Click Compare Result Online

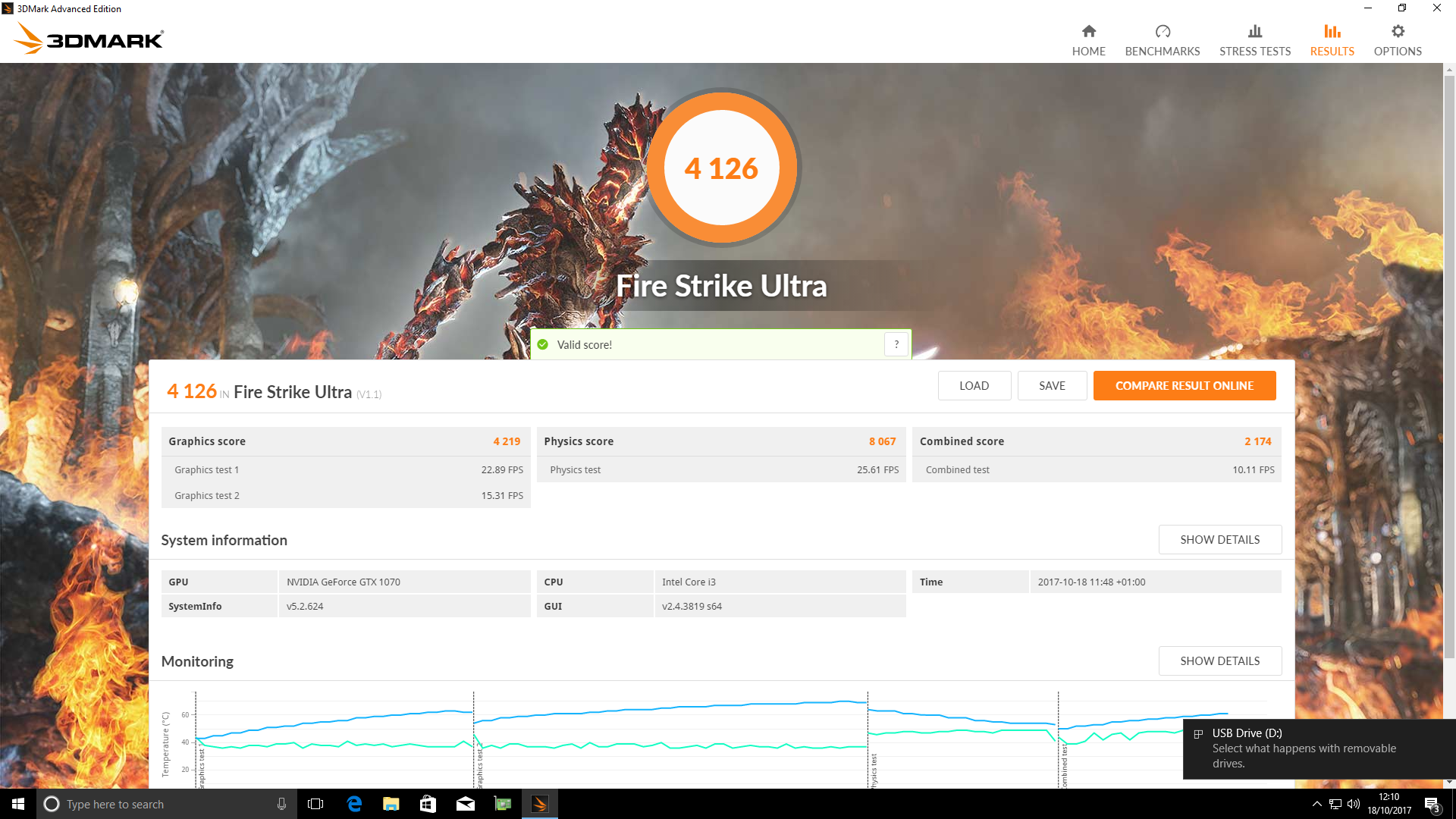pyautogui.click(x=1184, y=385)
